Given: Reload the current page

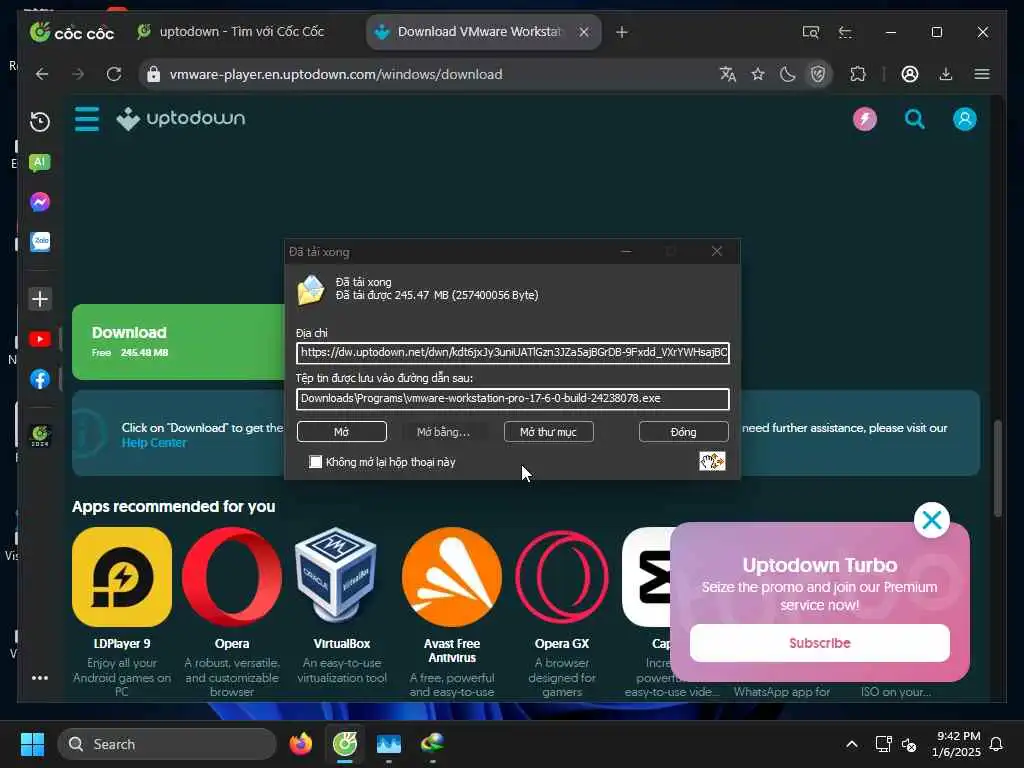Looking at the screenshot, I should [114, 74].
